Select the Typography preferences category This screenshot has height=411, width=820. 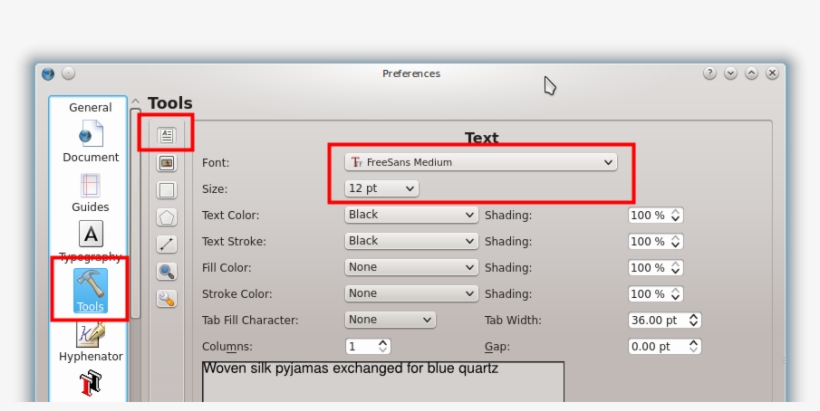point(90,241)
